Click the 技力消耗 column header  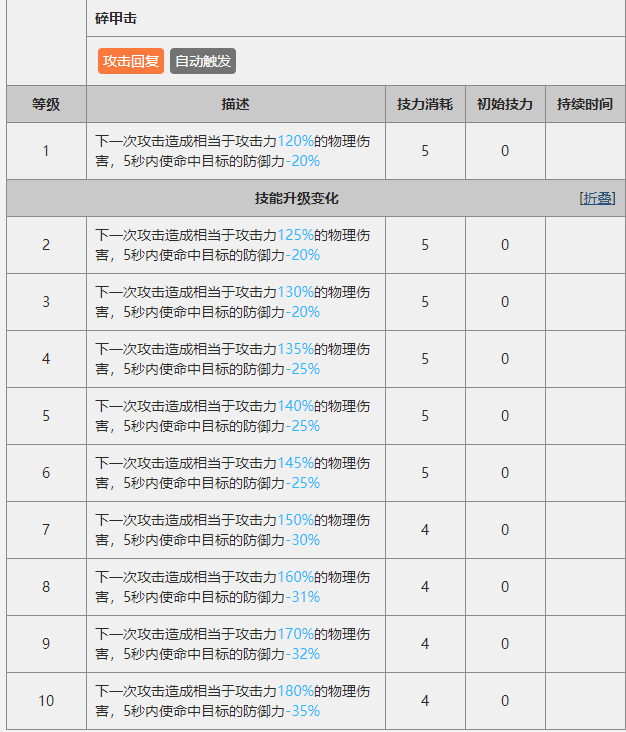click(425, 104)
